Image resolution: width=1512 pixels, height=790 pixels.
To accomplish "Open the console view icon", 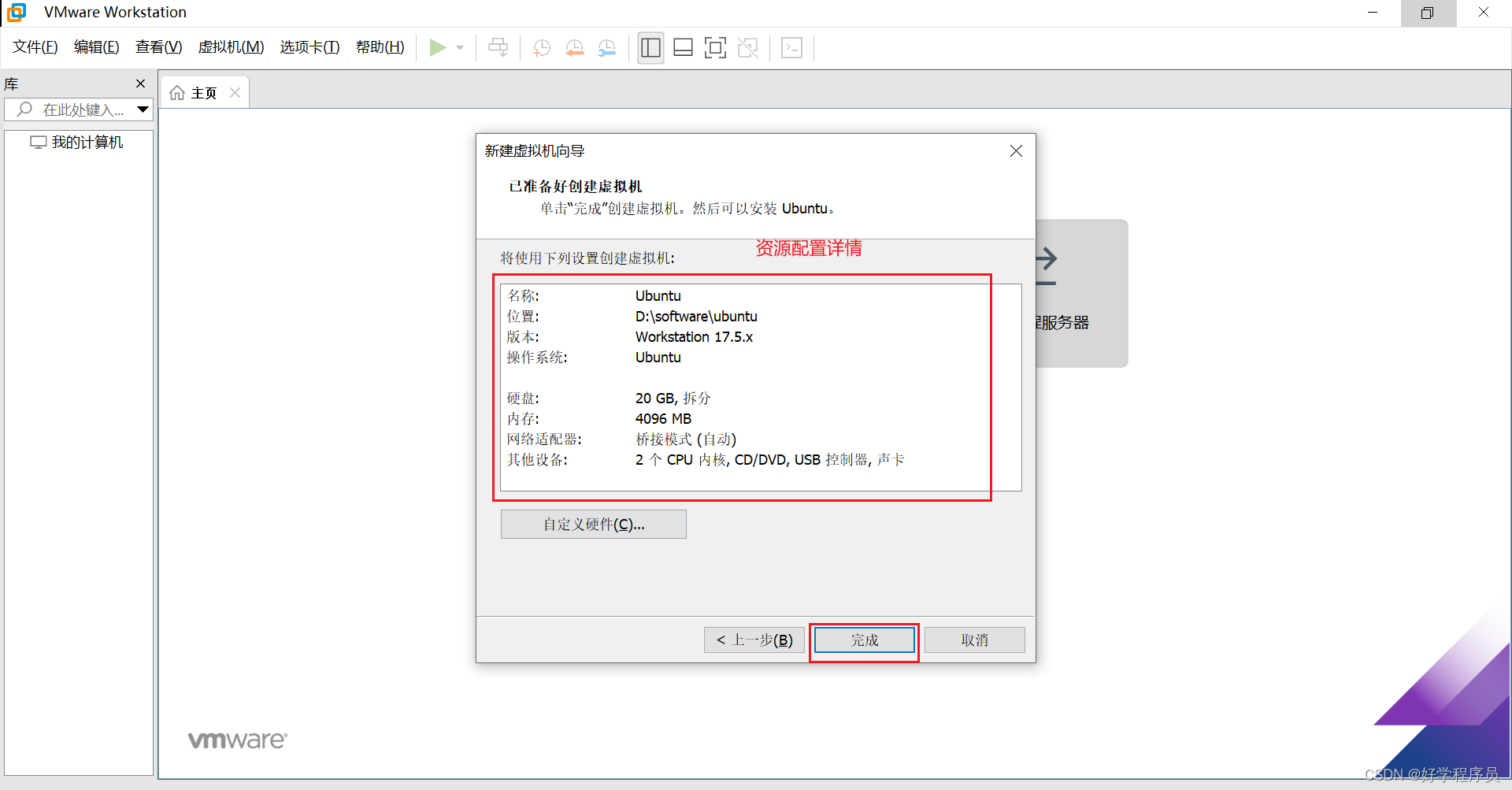I will [791, 48].
